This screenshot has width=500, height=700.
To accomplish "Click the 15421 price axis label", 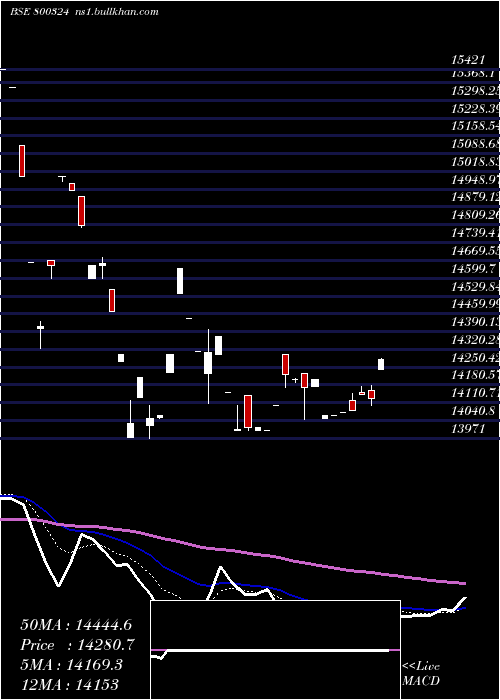I will (467, 59).
